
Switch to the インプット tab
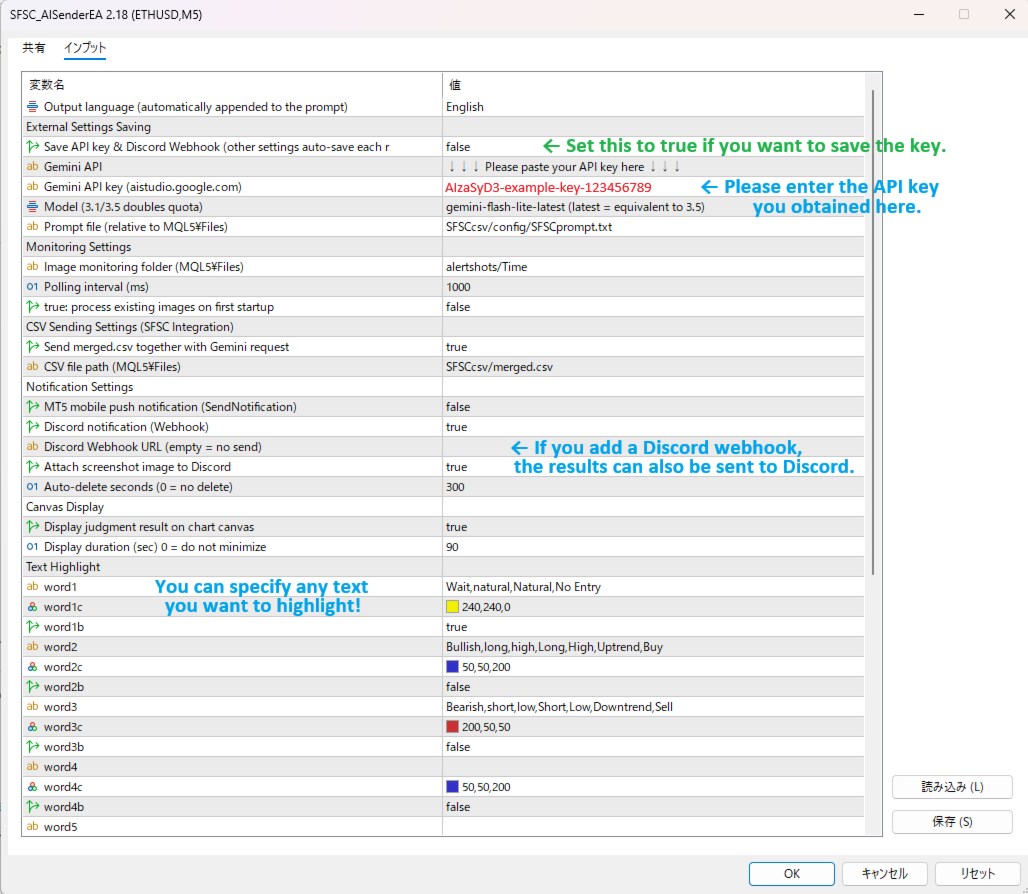pyautogui.click(x=85, y=48)
